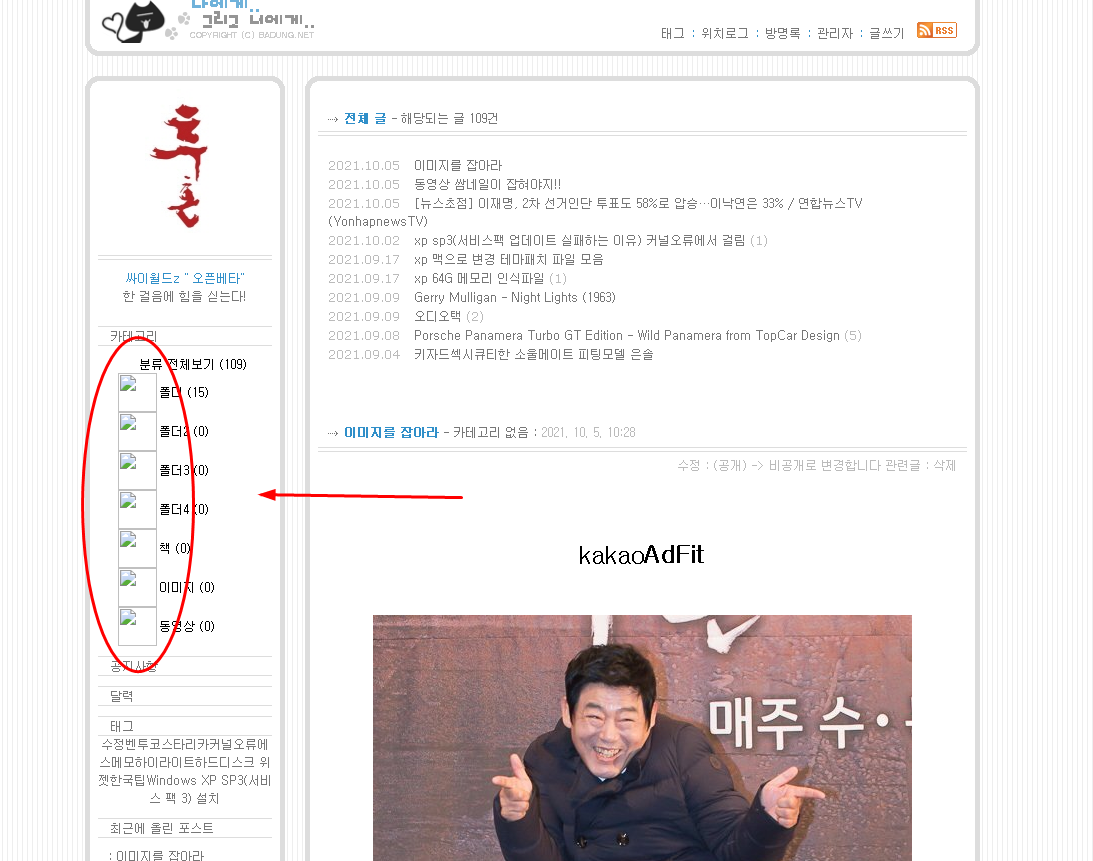Click 삭제 to delete the post
The width and height of the screenshot is (1093, 861).
click(945, 466)
